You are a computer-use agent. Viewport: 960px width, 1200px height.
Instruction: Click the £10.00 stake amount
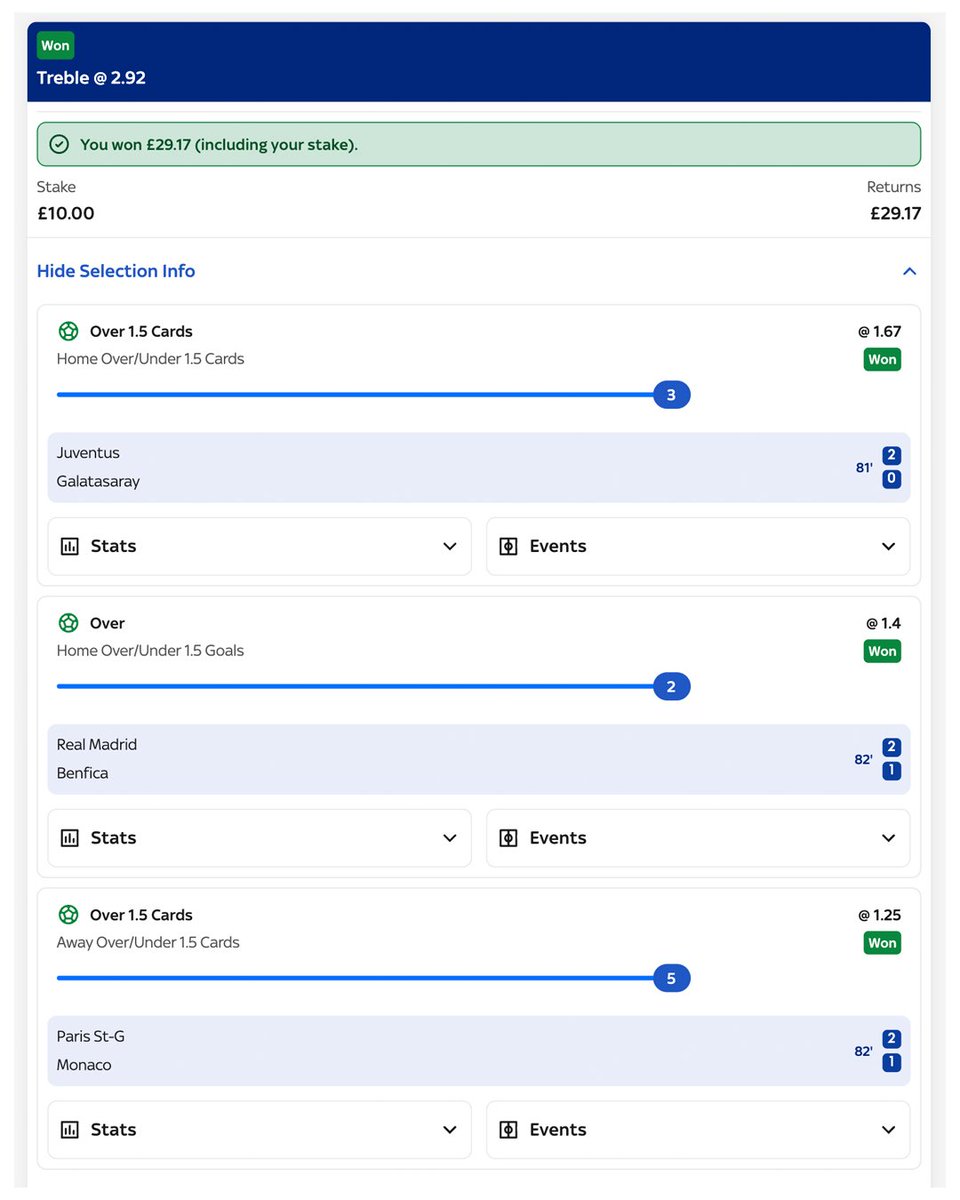[x=66, y=213]
